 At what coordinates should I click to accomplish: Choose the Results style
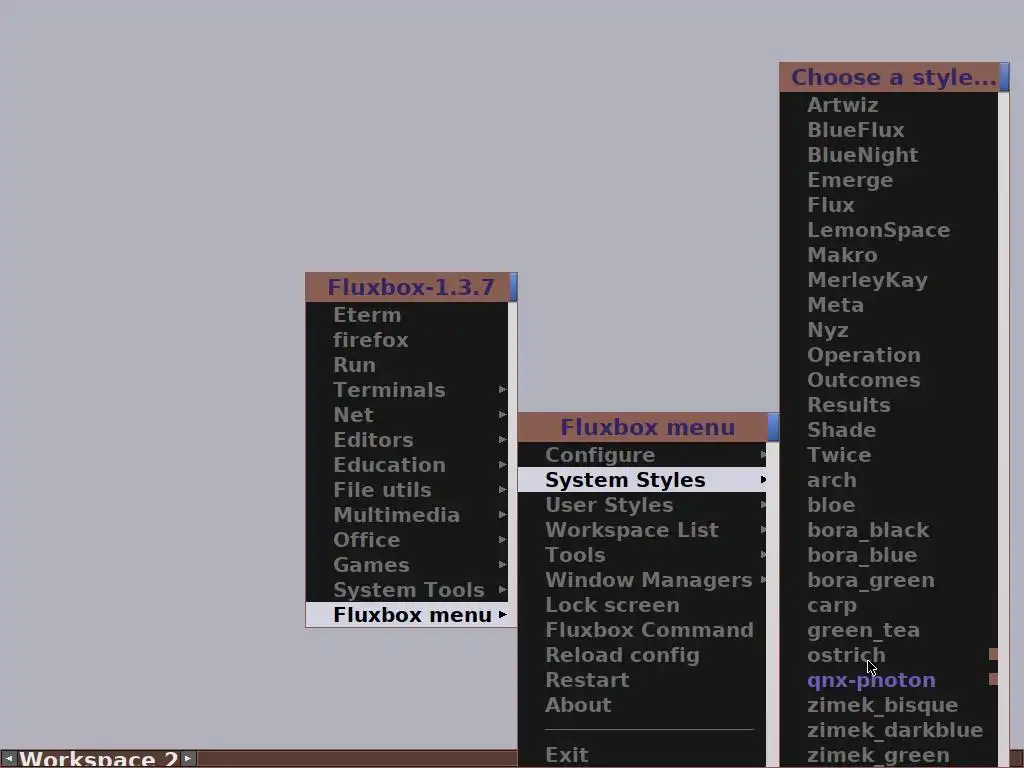click(x=889, y=405)
